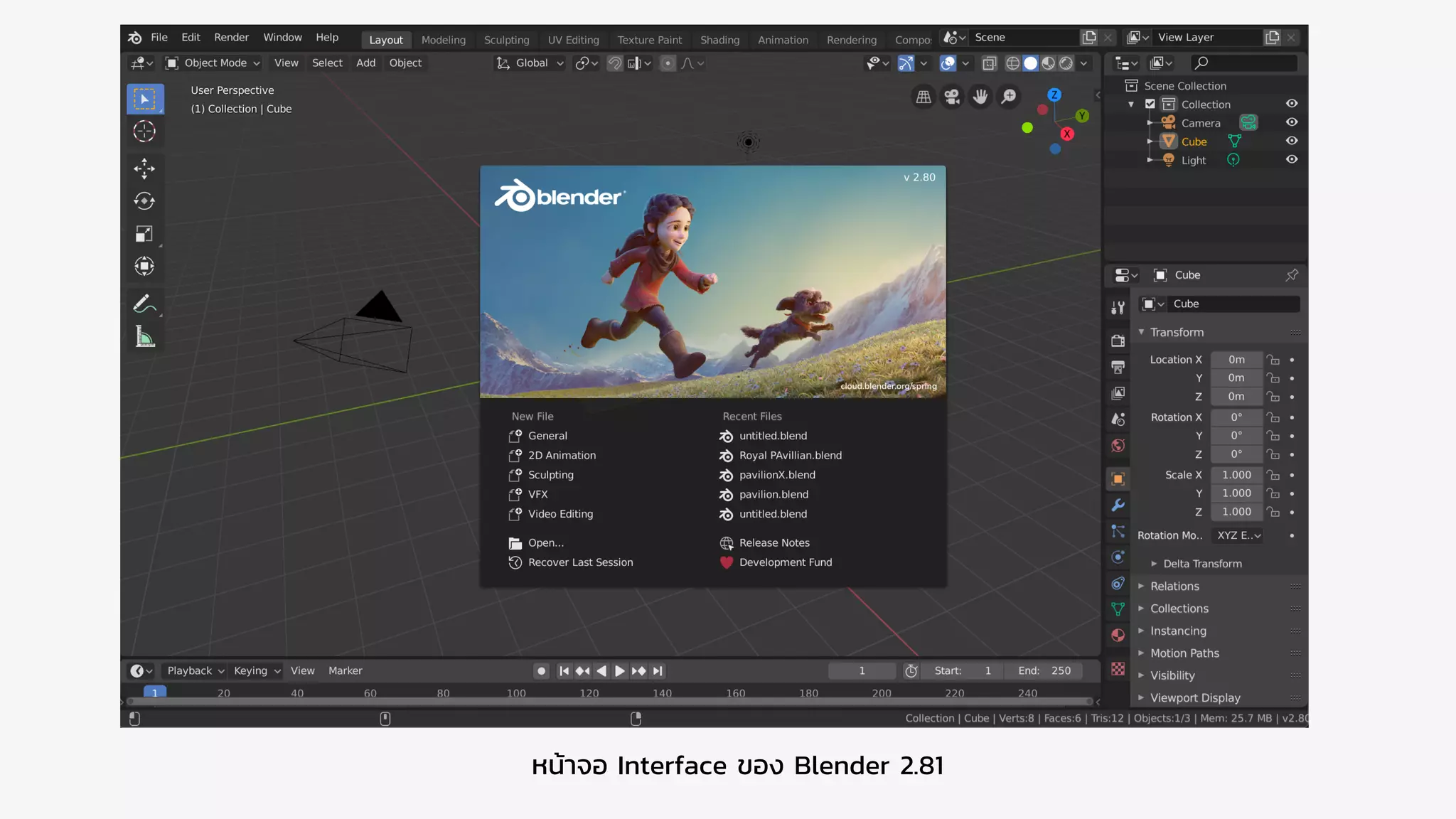The width and height of the screenshot is (1456, 819).
Task: Uncheck the Collection checkbox in outliner
Action: click(x=1150, y=104)
